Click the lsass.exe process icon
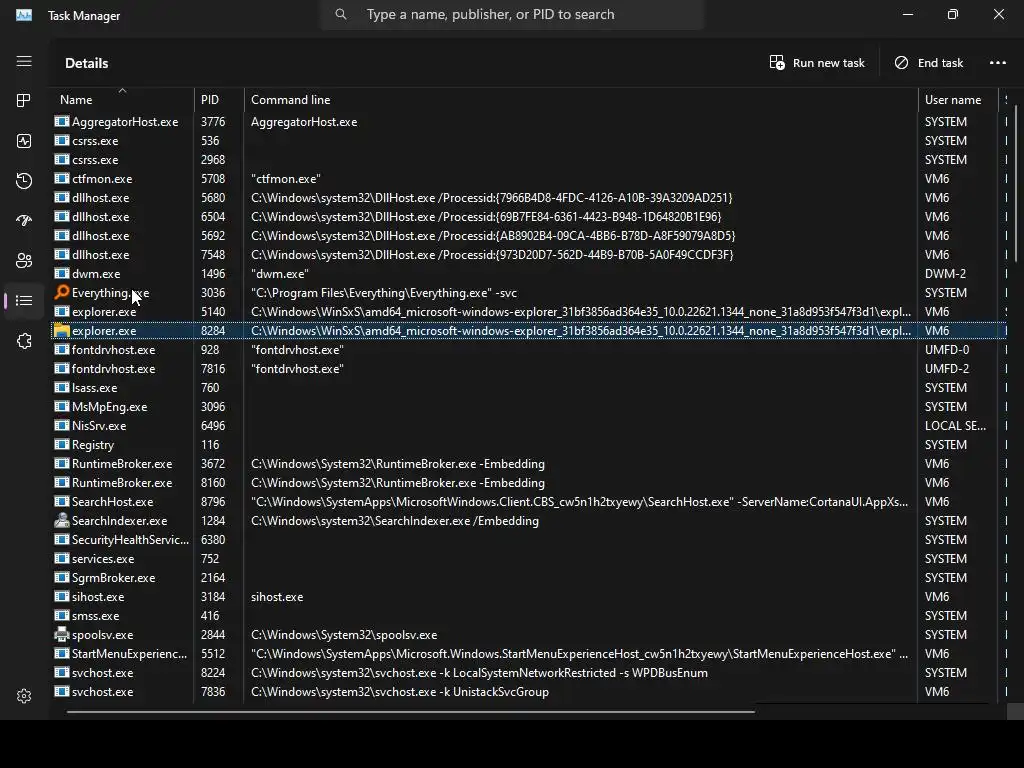Image resolution: width=1024 pixels, height=768 pixels. point(61,387)
